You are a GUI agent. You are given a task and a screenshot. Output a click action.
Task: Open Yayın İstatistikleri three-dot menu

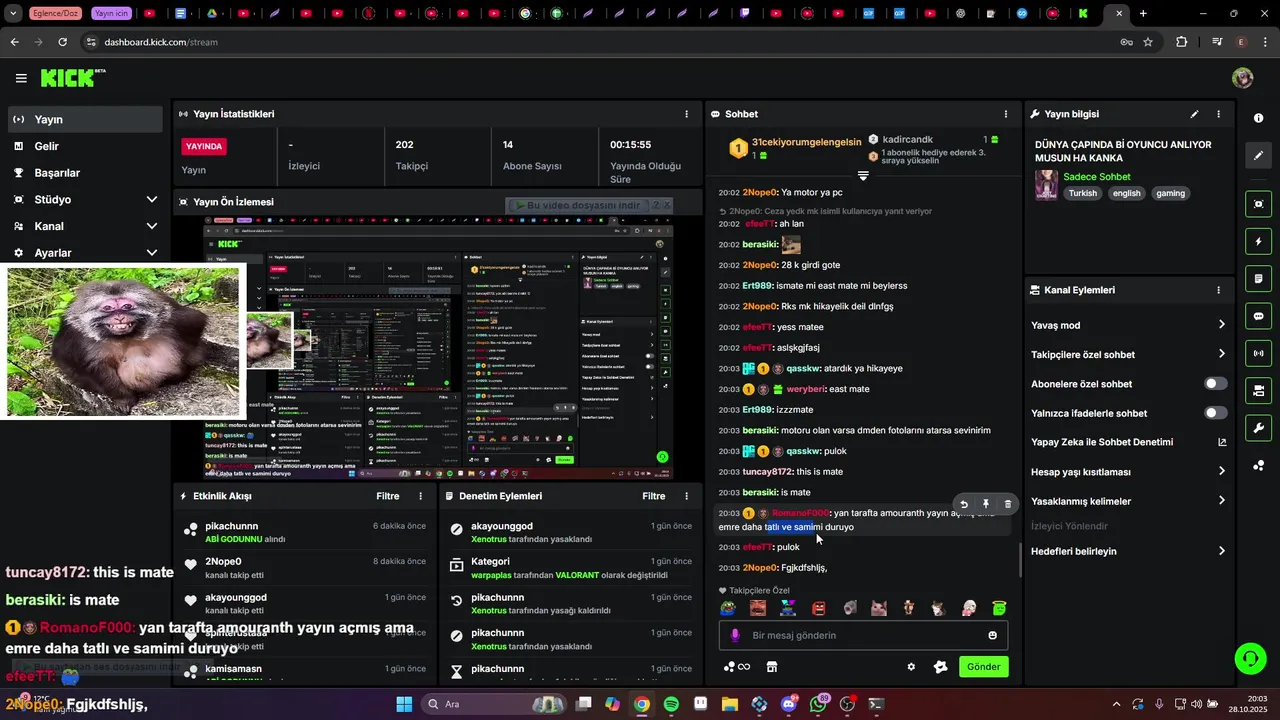pos(686,114)
